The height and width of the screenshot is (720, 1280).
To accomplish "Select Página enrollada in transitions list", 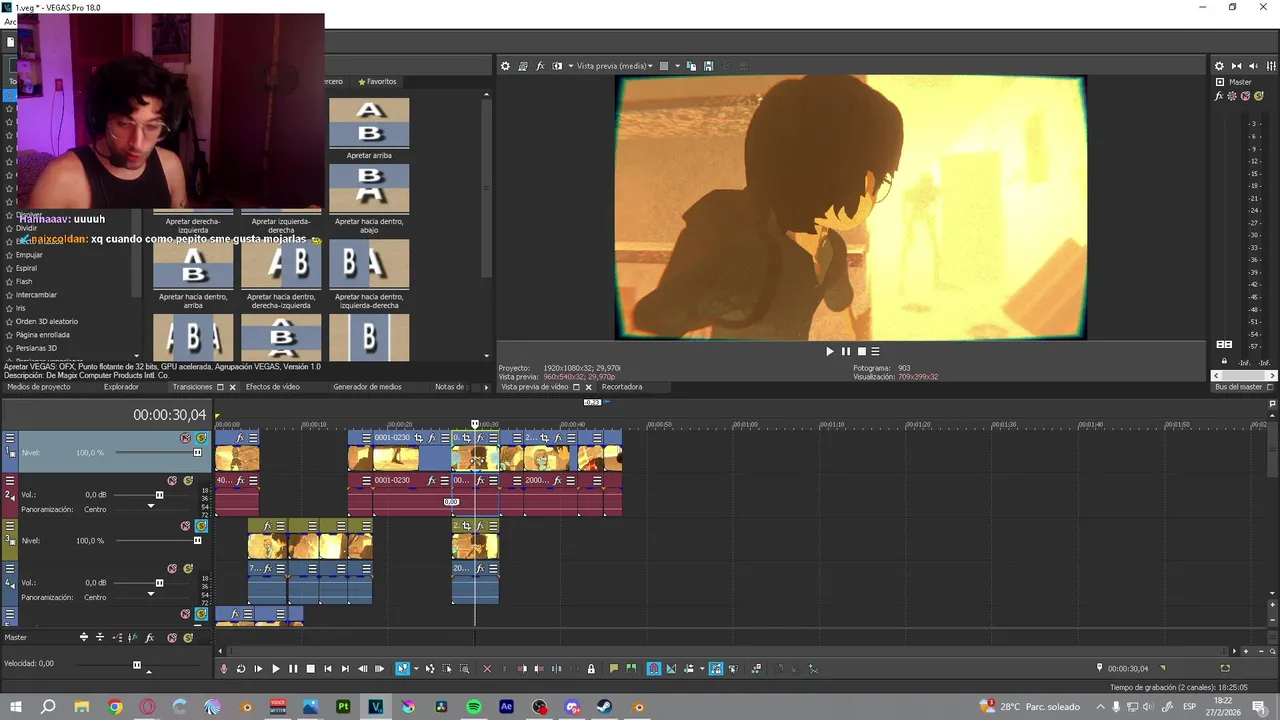I will [x=42, y=335].
